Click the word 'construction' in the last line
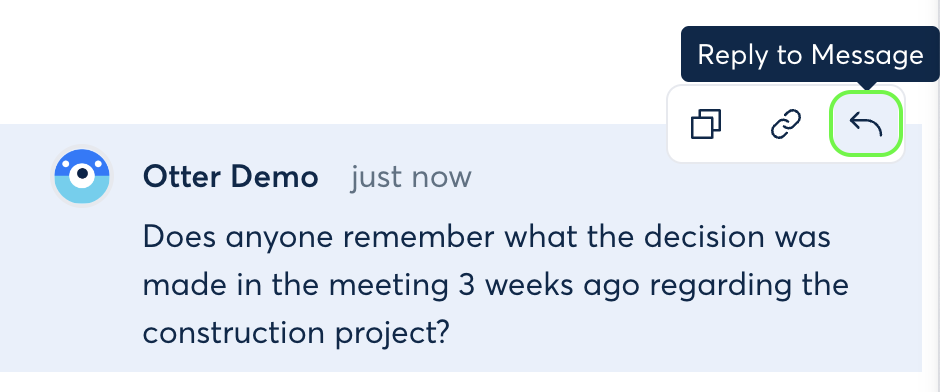Viewport: 940px width, 392px height. coord(233,333)
